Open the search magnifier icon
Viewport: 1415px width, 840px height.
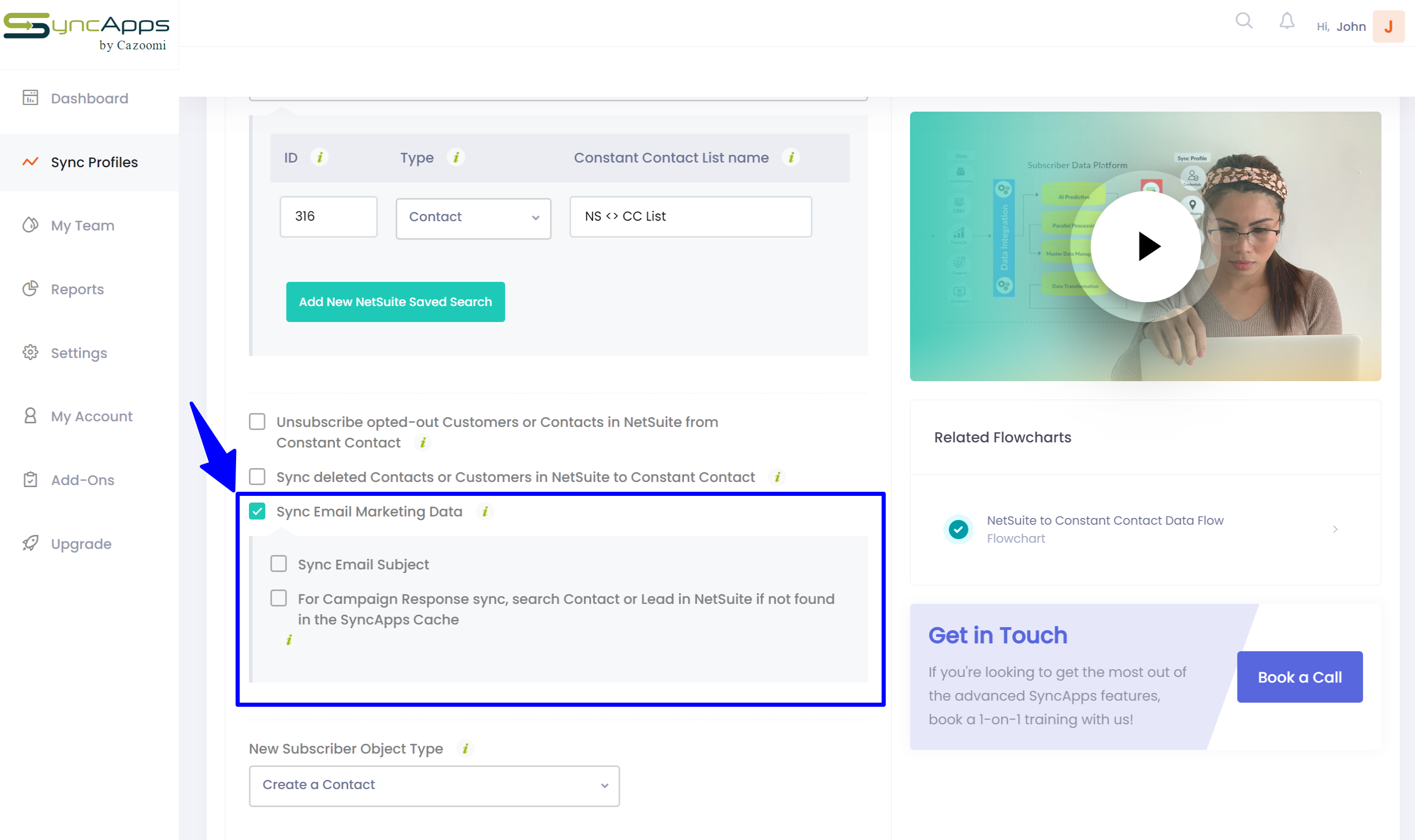1244,21
